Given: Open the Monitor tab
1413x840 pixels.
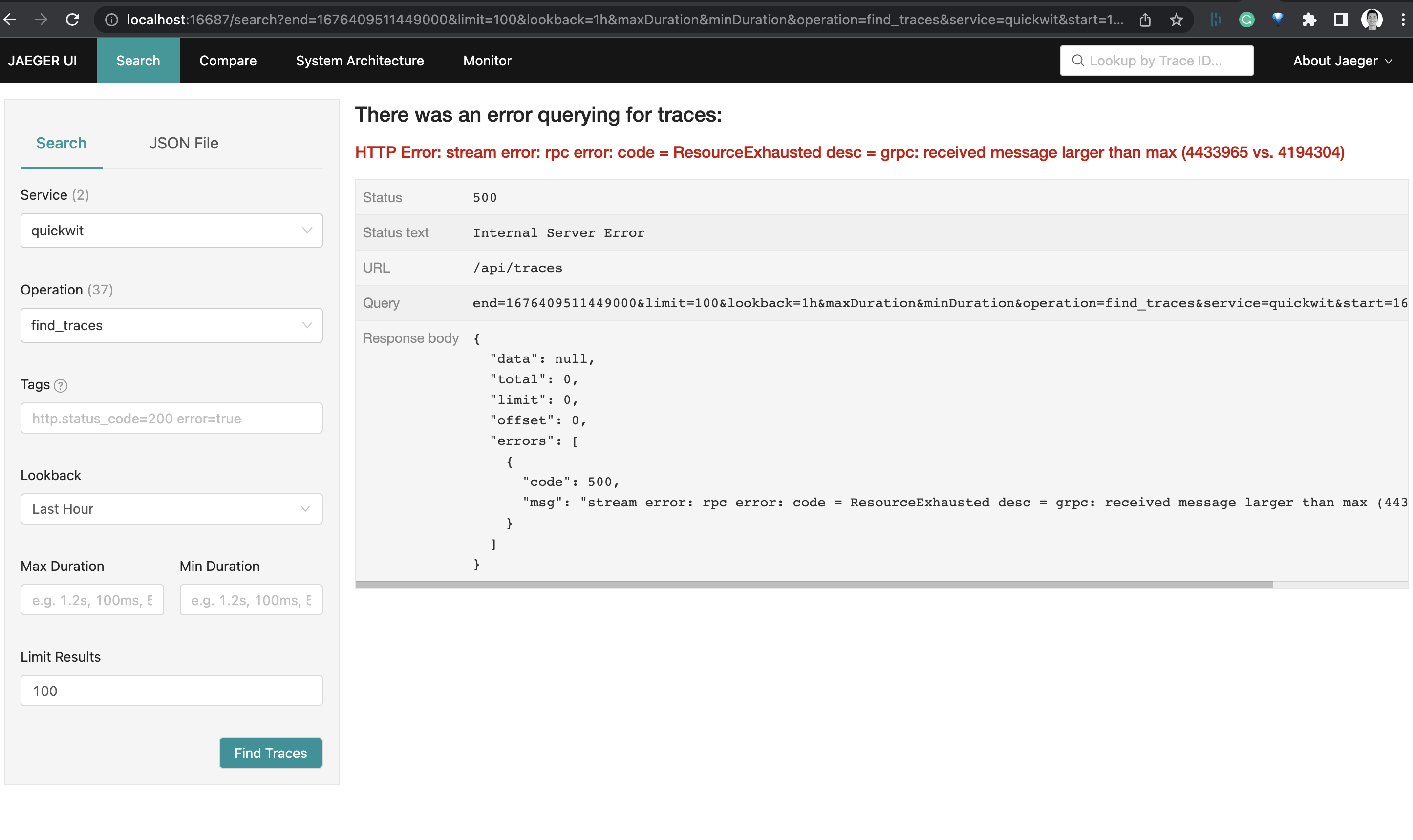Looking at the screenshot, I should pos(487,61).
